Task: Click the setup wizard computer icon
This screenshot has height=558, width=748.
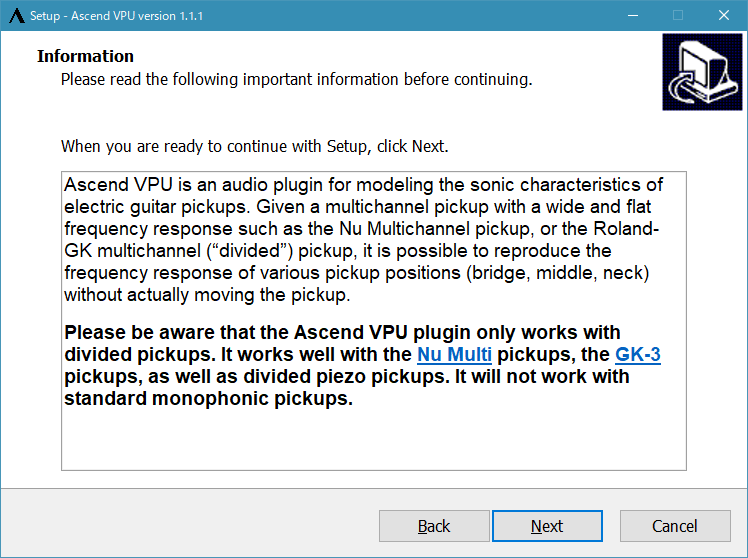Action: (x=702, y=72)
